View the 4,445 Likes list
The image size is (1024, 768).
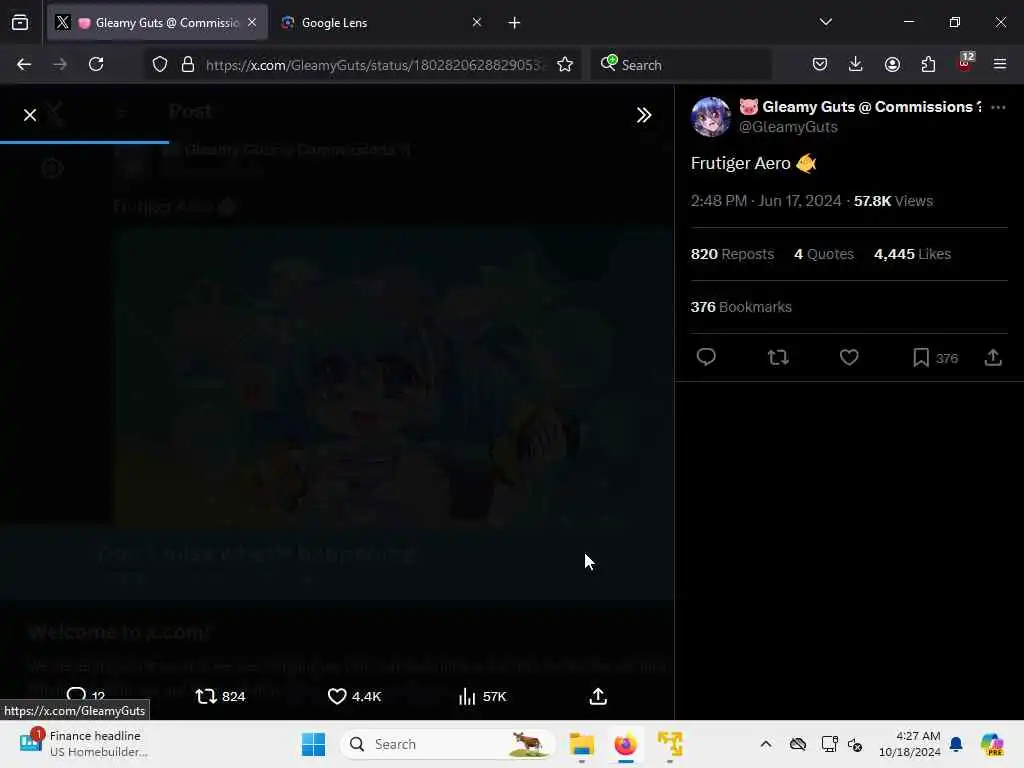coord(912,254)
